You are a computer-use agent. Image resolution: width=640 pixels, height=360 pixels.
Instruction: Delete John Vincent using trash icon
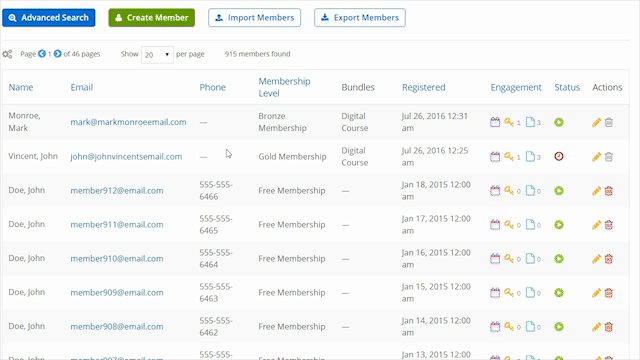coord(609,156)
